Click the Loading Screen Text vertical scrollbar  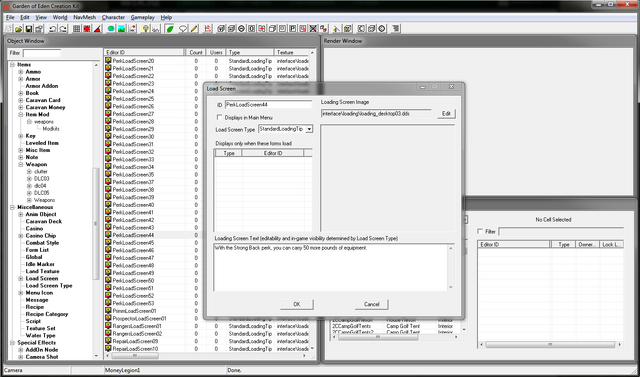pyautogui.click(x=451, y=268)
